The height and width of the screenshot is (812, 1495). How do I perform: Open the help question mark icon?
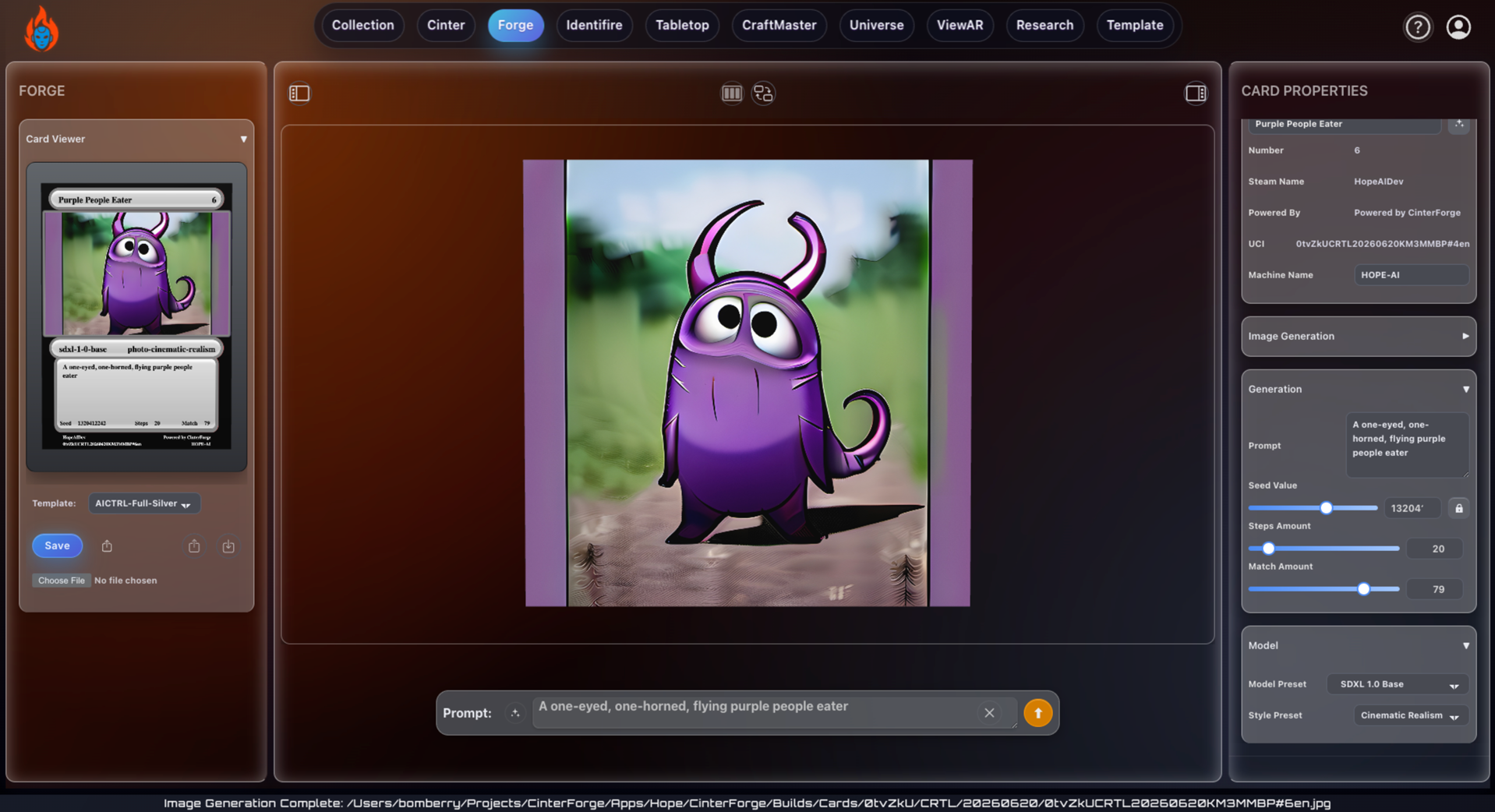tap(1417, 27)
